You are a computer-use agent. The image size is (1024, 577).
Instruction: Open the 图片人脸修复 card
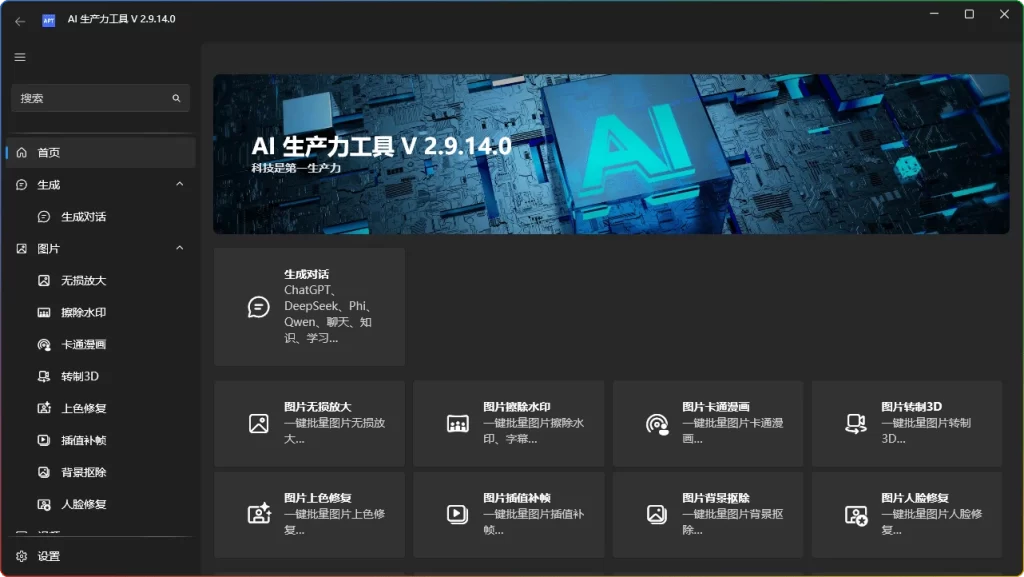click(x=907, y=515)
